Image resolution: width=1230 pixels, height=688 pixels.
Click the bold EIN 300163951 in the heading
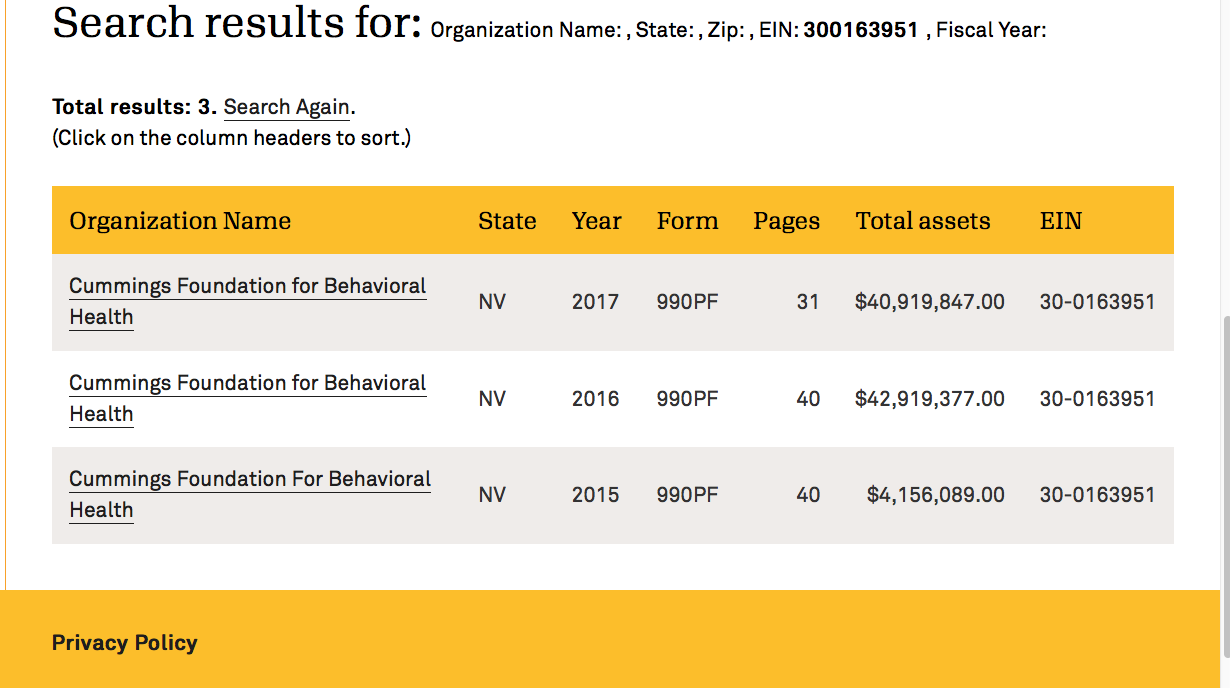click(x=860, y=30)
